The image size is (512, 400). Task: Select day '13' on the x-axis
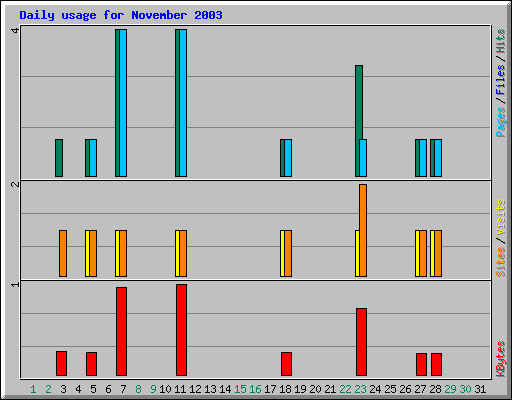(x=210, y=389)
